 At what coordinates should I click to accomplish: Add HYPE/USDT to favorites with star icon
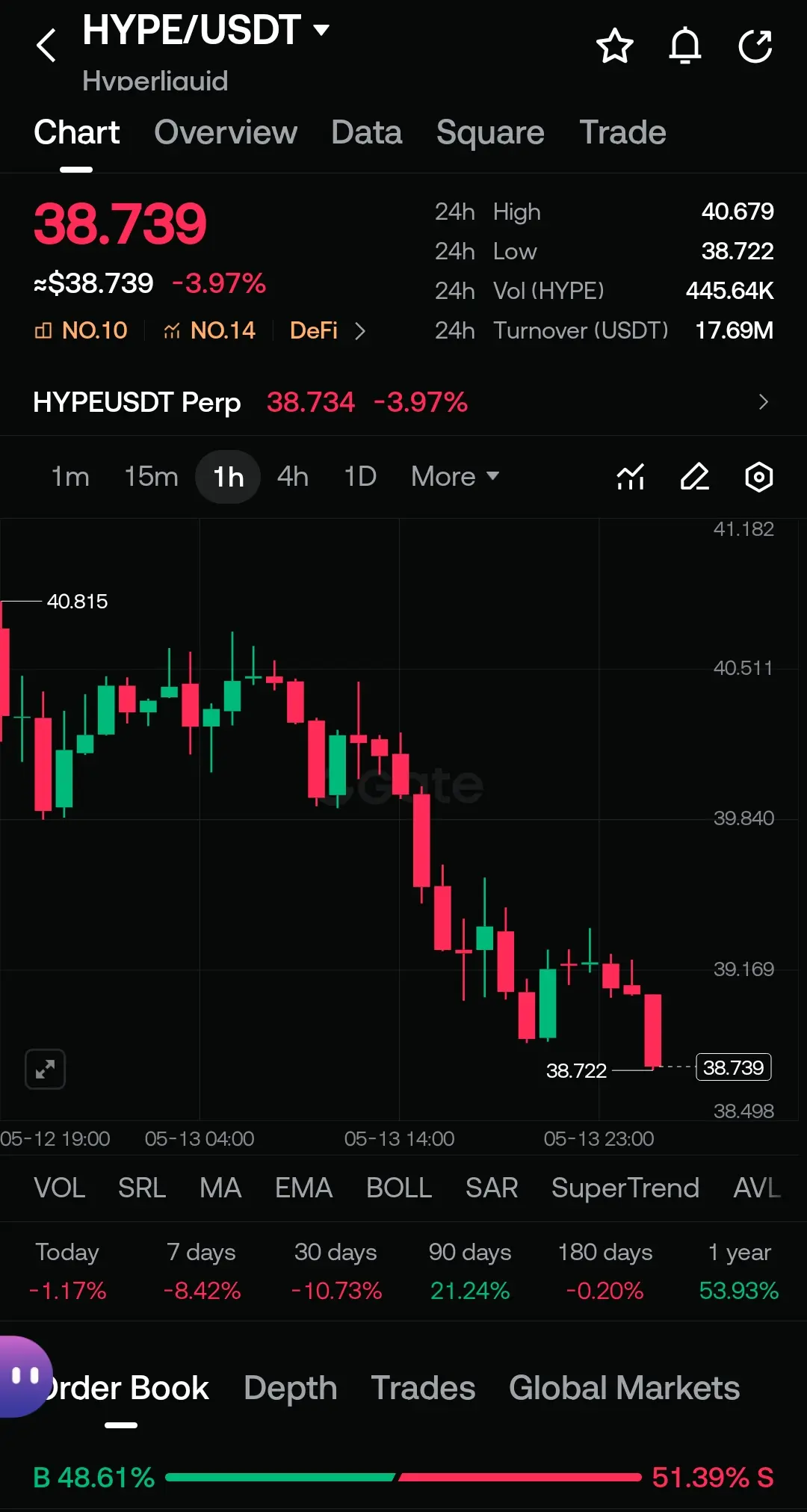pyautogui.click(x=615, y=46)
